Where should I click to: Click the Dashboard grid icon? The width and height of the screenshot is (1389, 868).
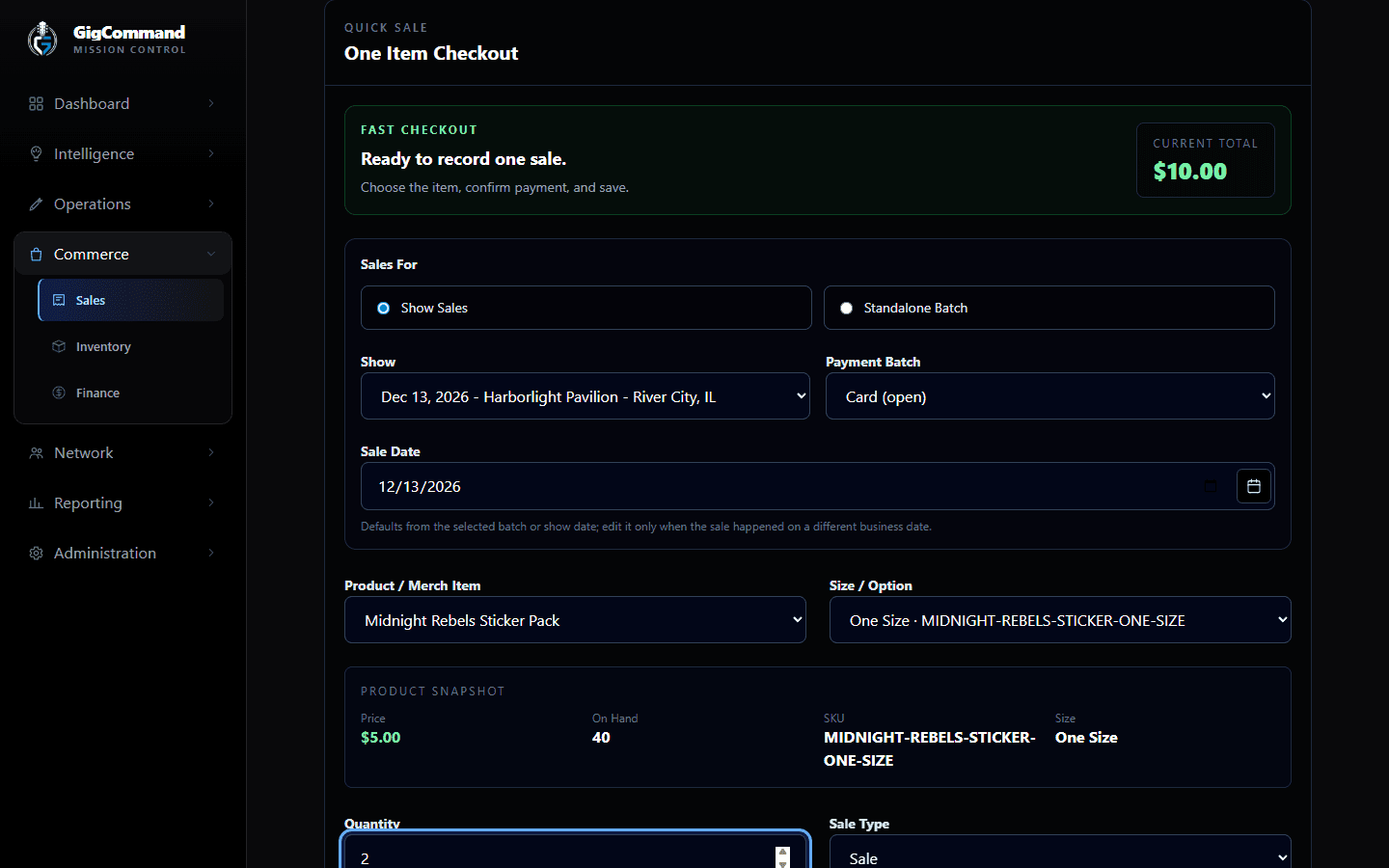[x=36, y=103]
